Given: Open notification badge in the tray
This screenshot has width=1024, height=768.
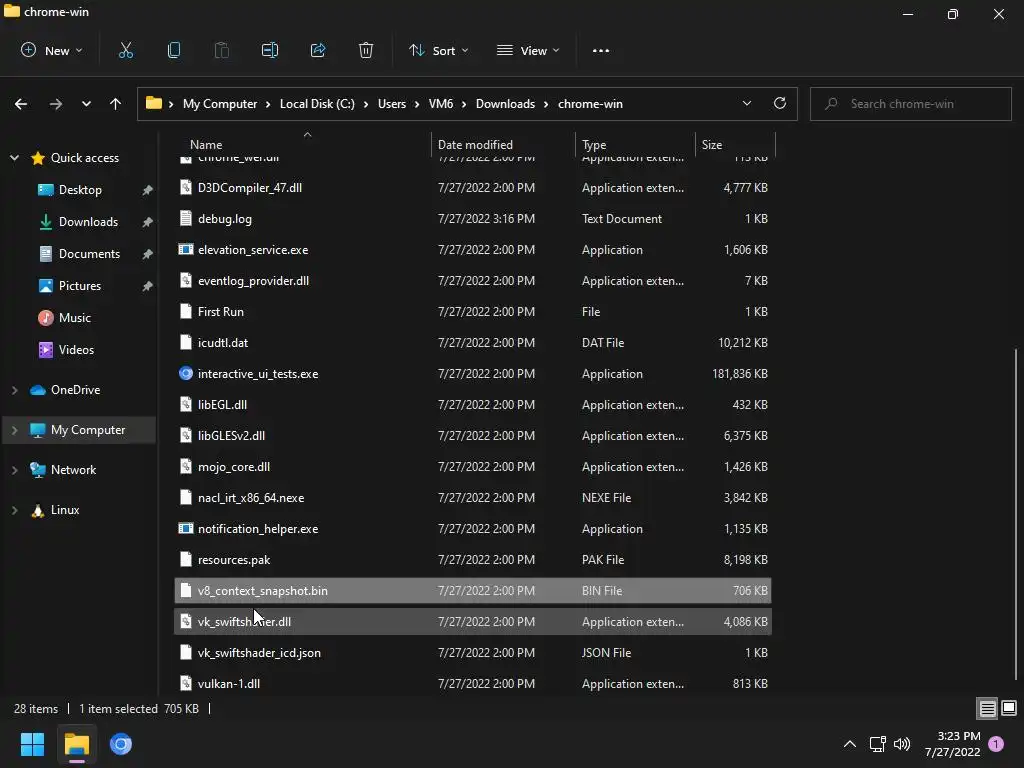Looking at the screenshot, I should tap(996, 744).
